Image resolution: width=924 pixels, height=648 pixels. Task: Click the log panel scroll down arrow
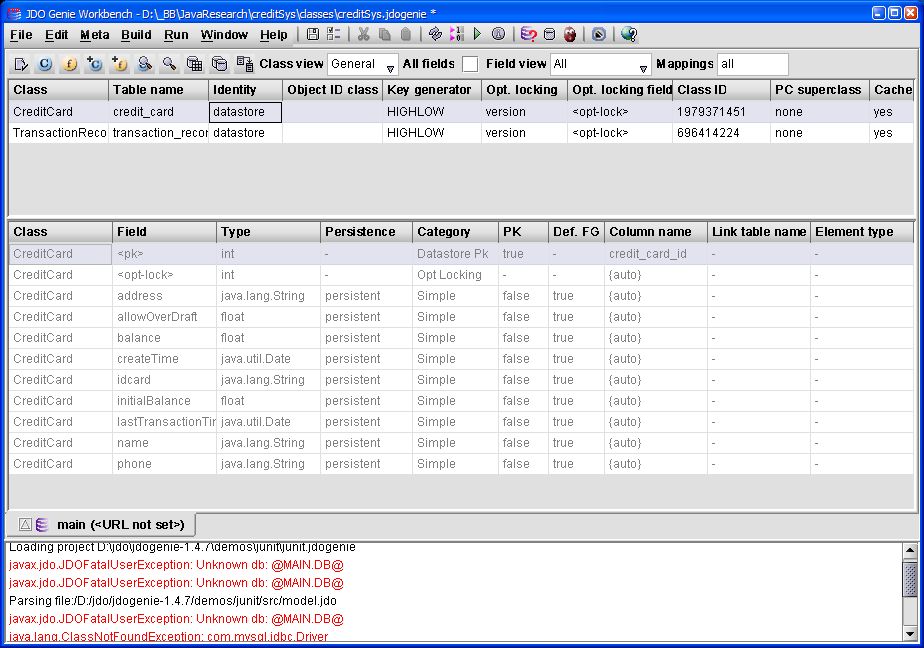(910, 634)
